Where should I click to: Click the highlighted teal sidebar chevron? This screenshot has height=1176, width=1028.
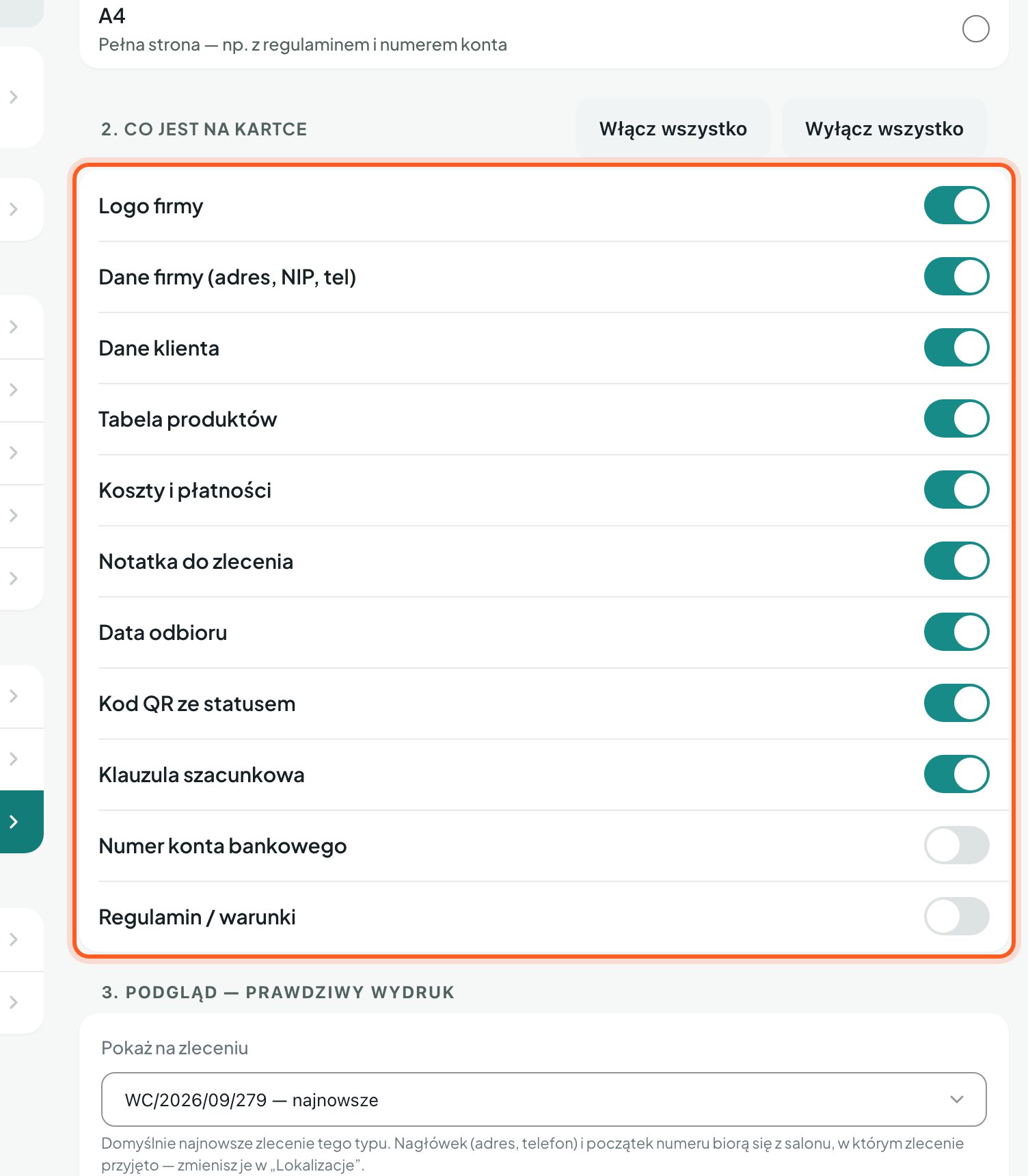[14, 822]
